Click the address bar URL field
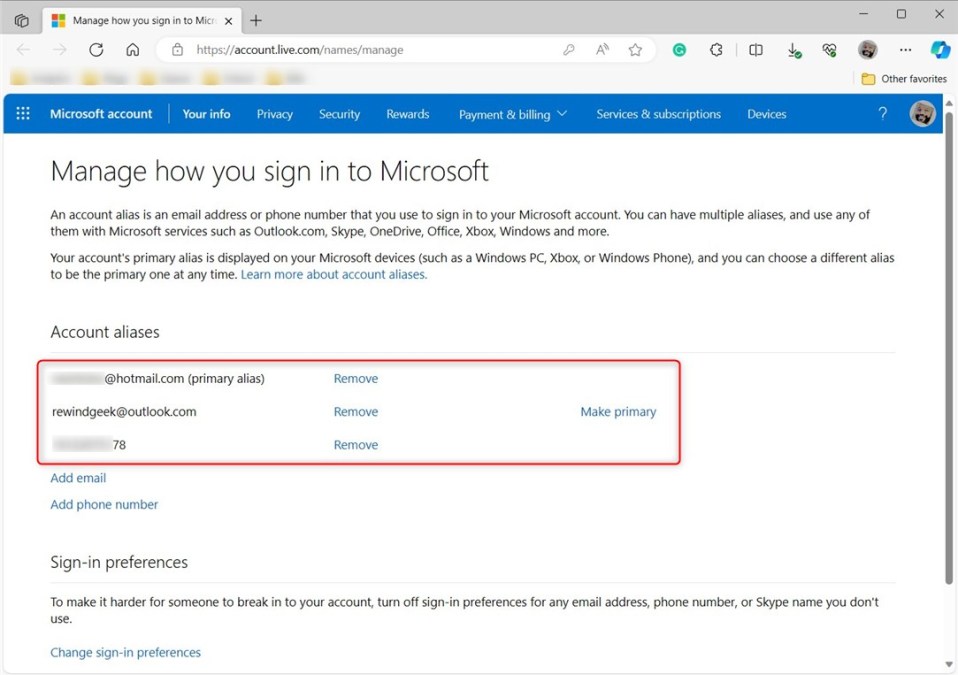This screenshot has height=675, width=958. (x=370, y=50)
